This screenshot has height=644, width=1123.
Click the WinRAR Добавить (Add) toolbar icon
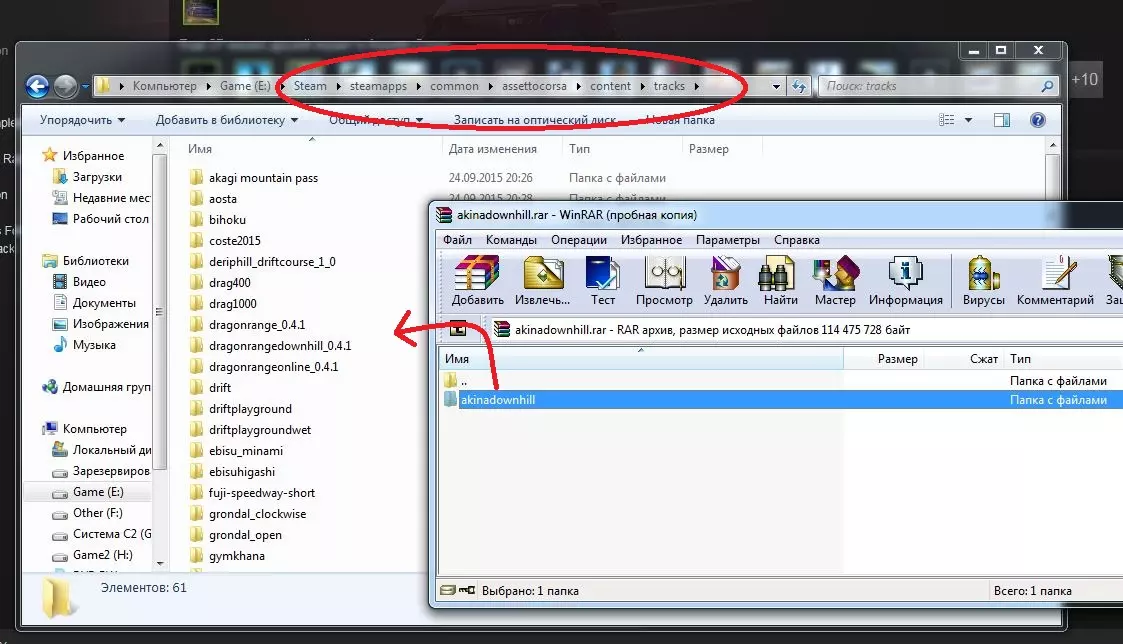pos(477,281)
